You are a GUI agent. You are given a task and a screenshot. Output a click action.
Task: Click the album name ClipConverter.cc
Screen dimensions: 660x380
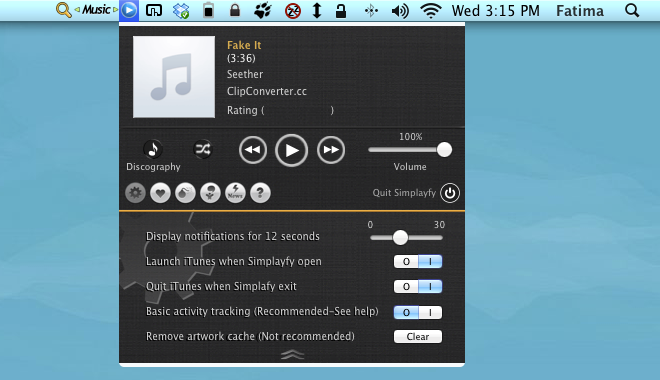coord(266,91)
